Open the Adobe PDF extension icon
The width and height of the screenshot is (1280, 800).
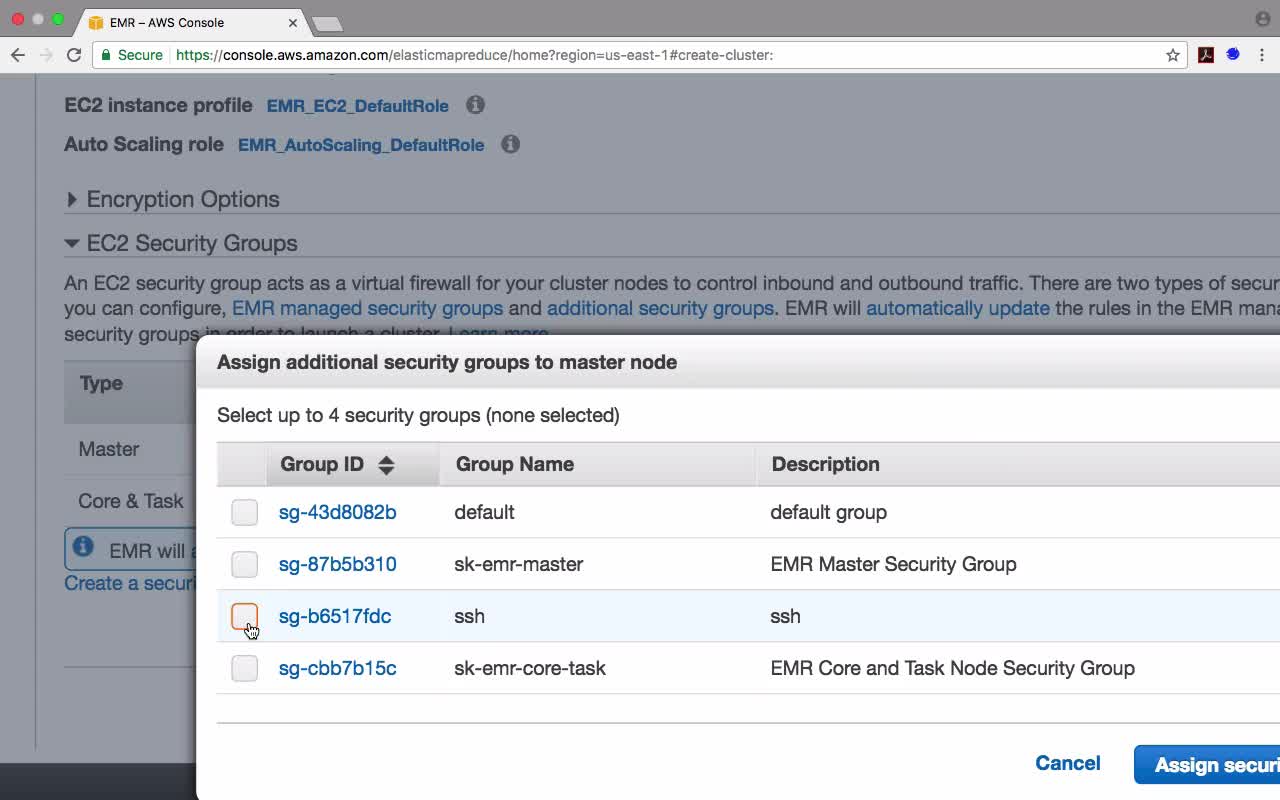tap(1206, 55)
